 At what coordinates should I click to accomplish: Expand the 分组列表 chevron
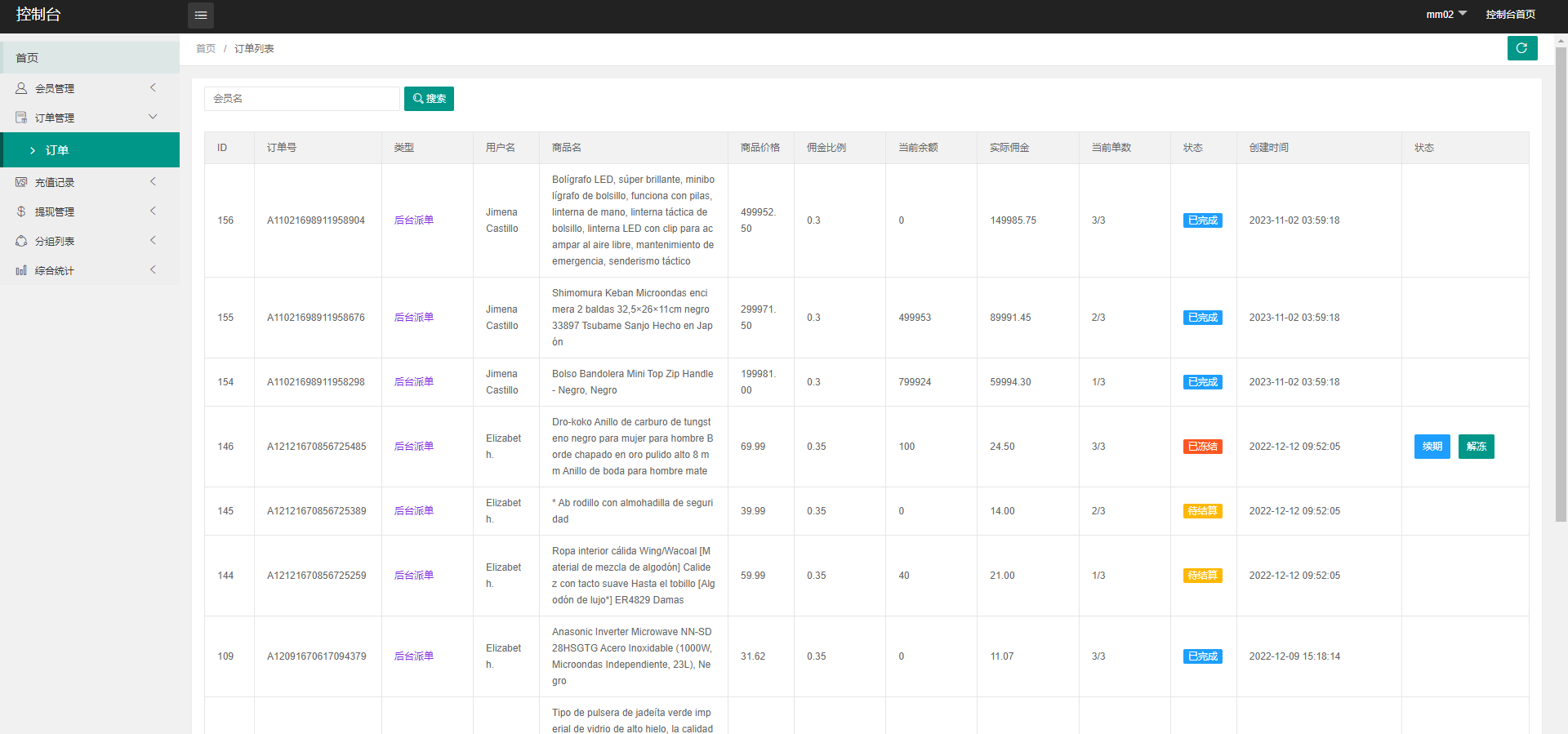pyautogui.click(x=153, y=240)
